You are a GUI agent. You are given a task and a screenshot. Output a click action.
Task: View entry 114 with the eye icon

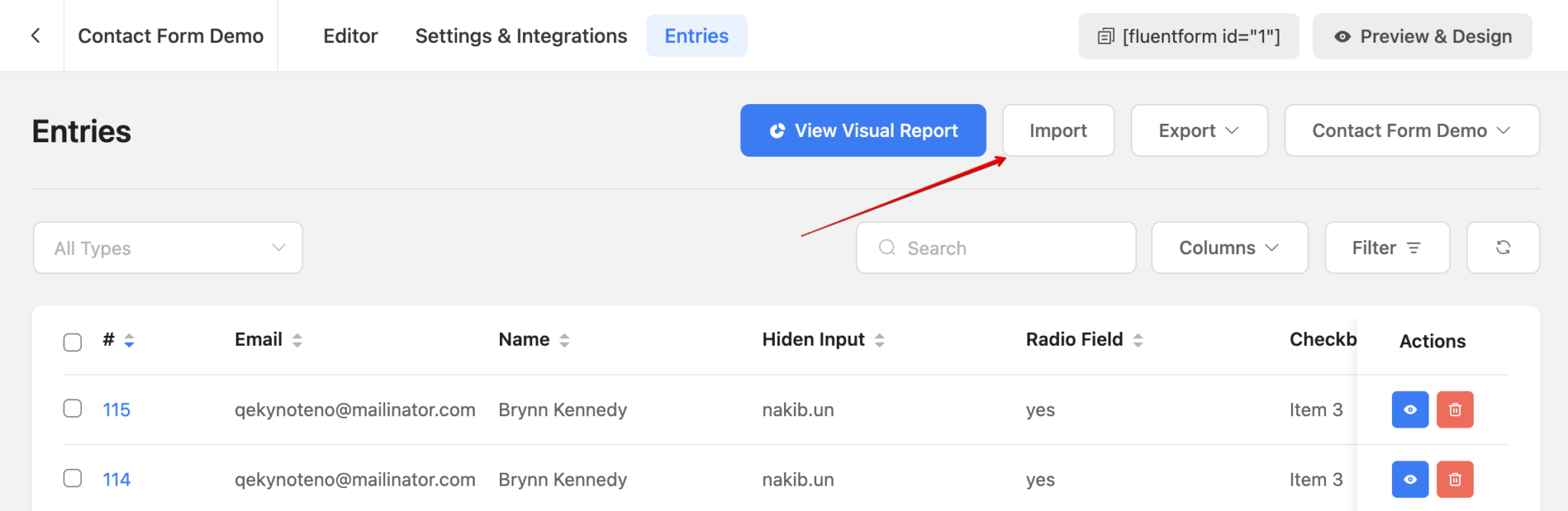(x=1410, y=480)
